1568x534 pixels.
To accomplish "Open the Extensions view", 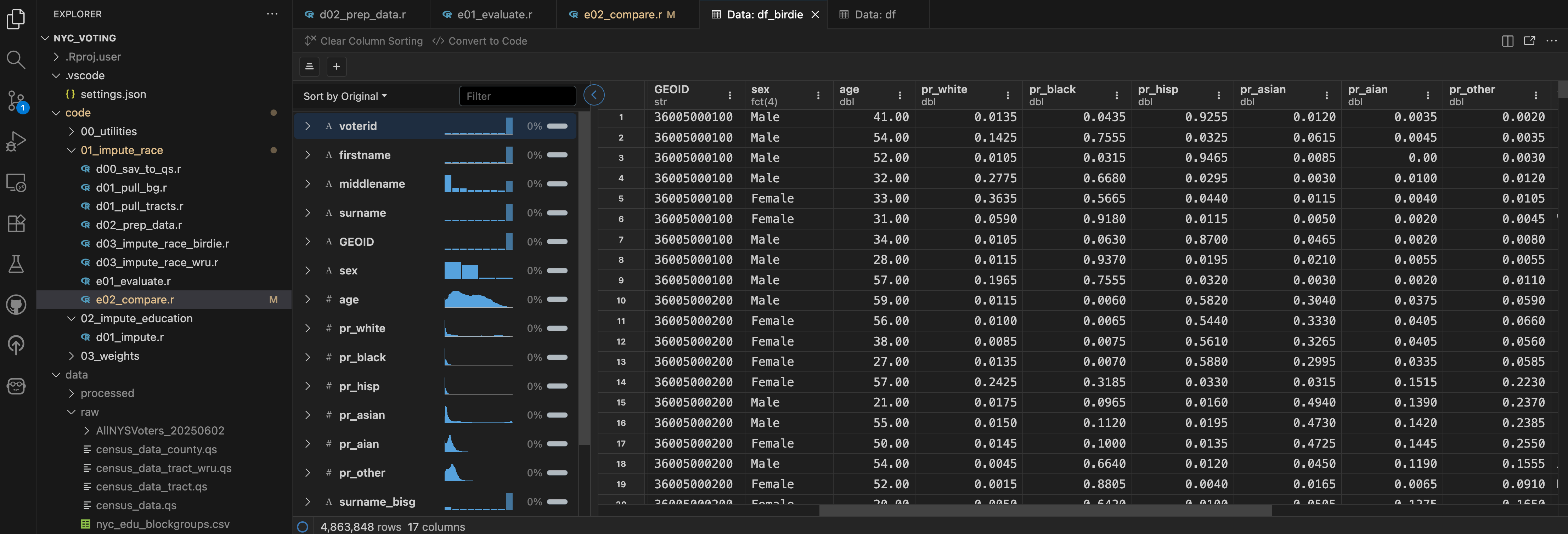I will click(15, 223).
